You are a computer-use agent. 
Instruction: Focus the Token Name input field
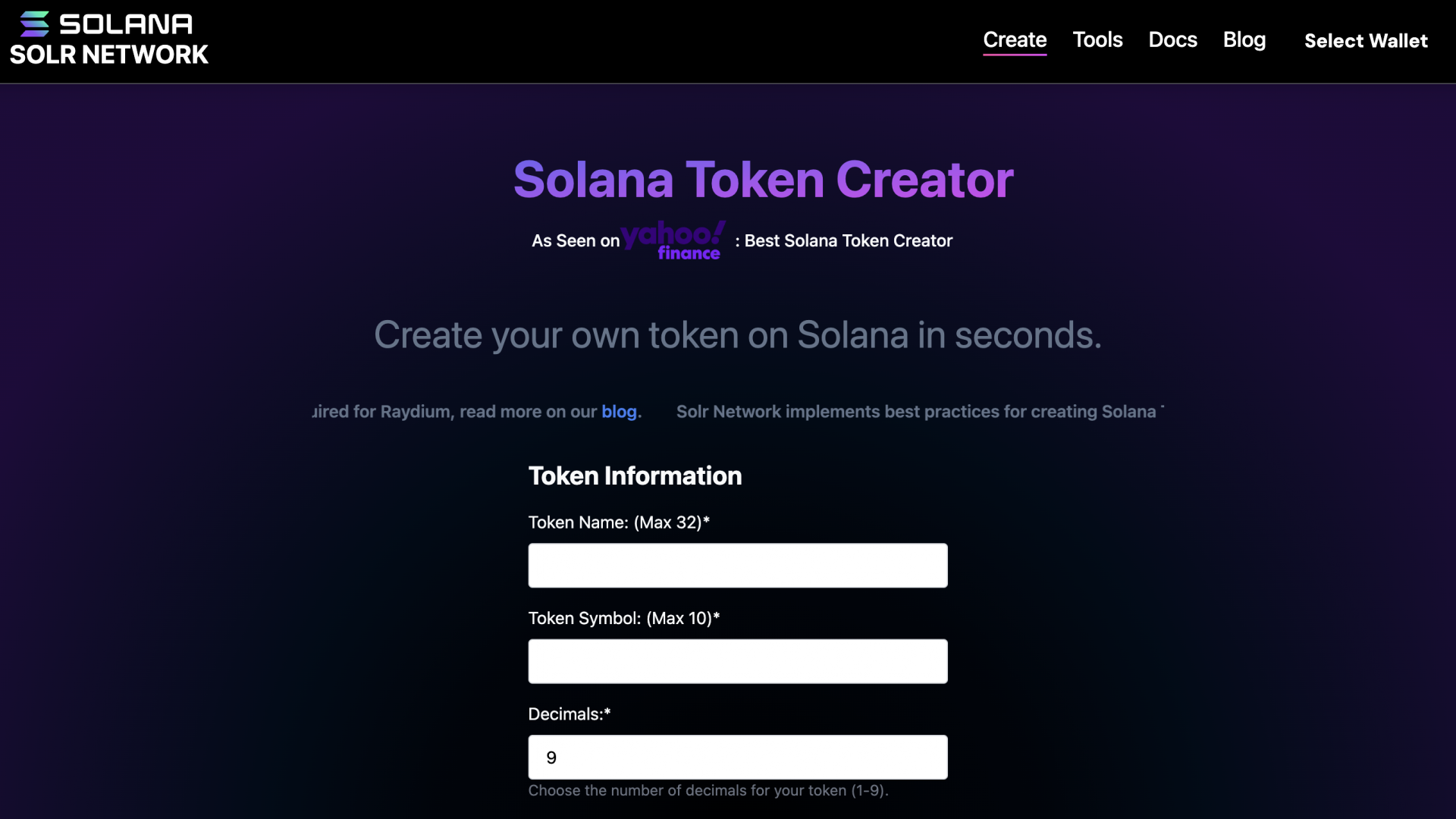pyautogui.click(x=737, y=566)
